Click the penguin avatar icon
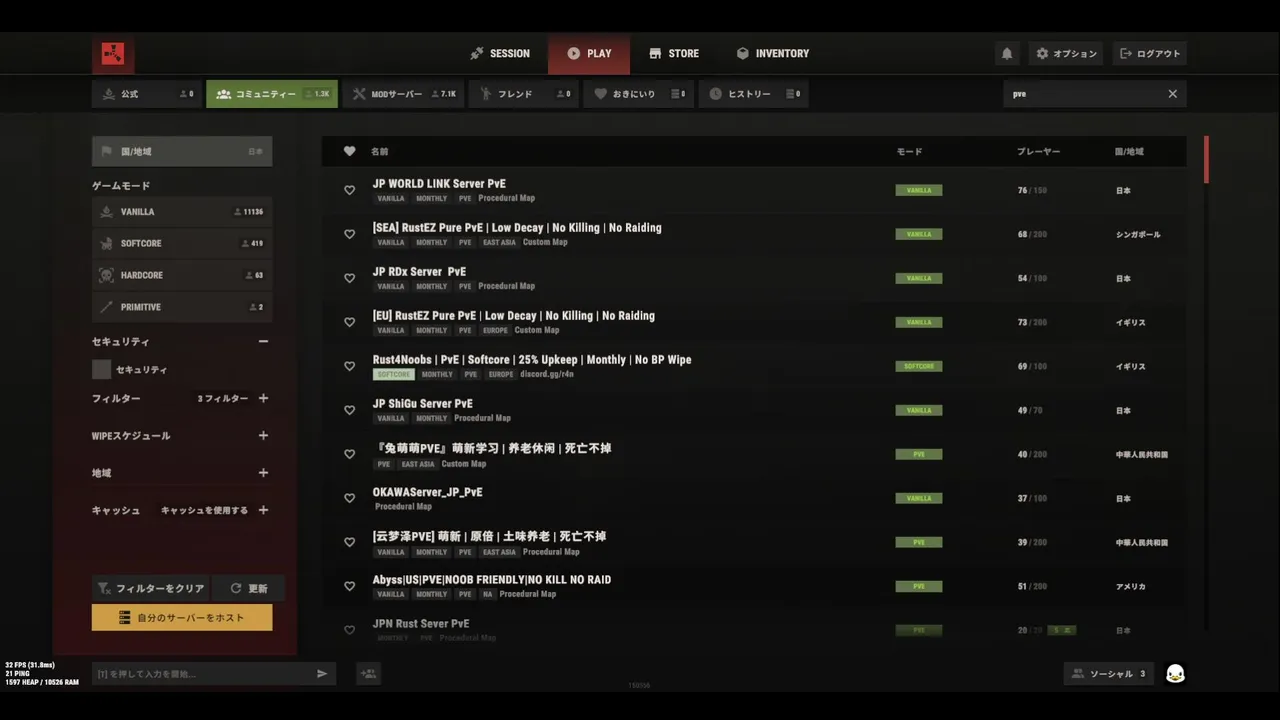1280x720 pixels. [x=1175, y=674]
